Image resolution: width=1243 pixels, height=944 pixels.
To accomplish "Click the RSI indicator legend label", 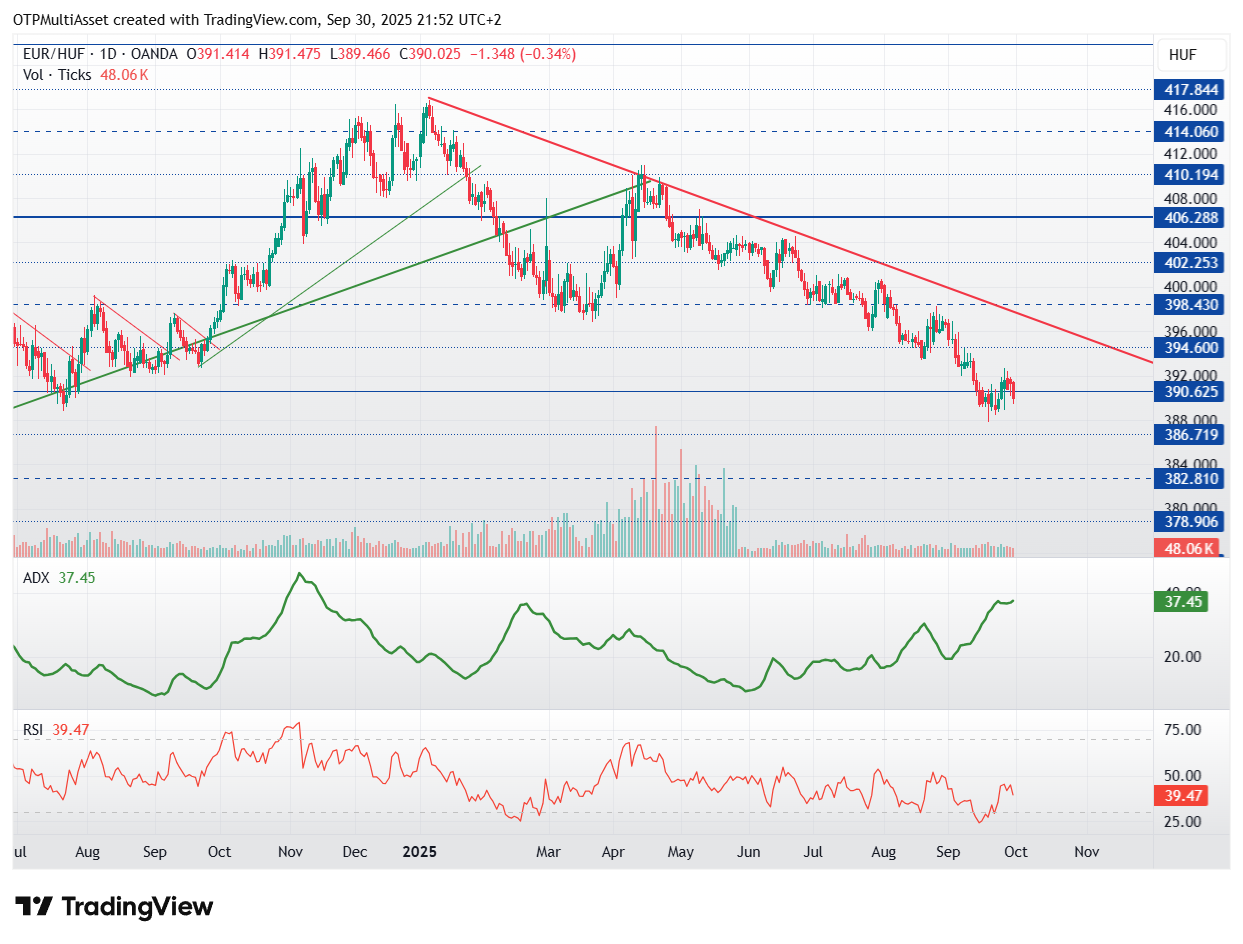I will (x=34, y=730).
